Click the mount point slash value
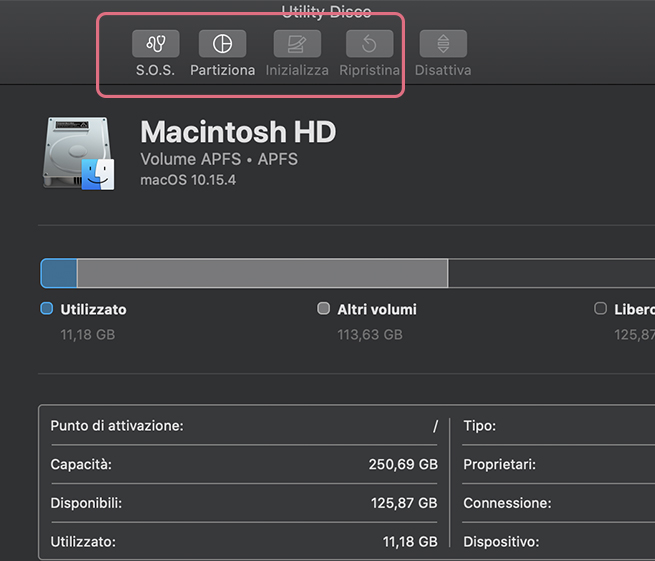Image resolution: width=655 pixels, height=561 pixels. coord(435,426)
